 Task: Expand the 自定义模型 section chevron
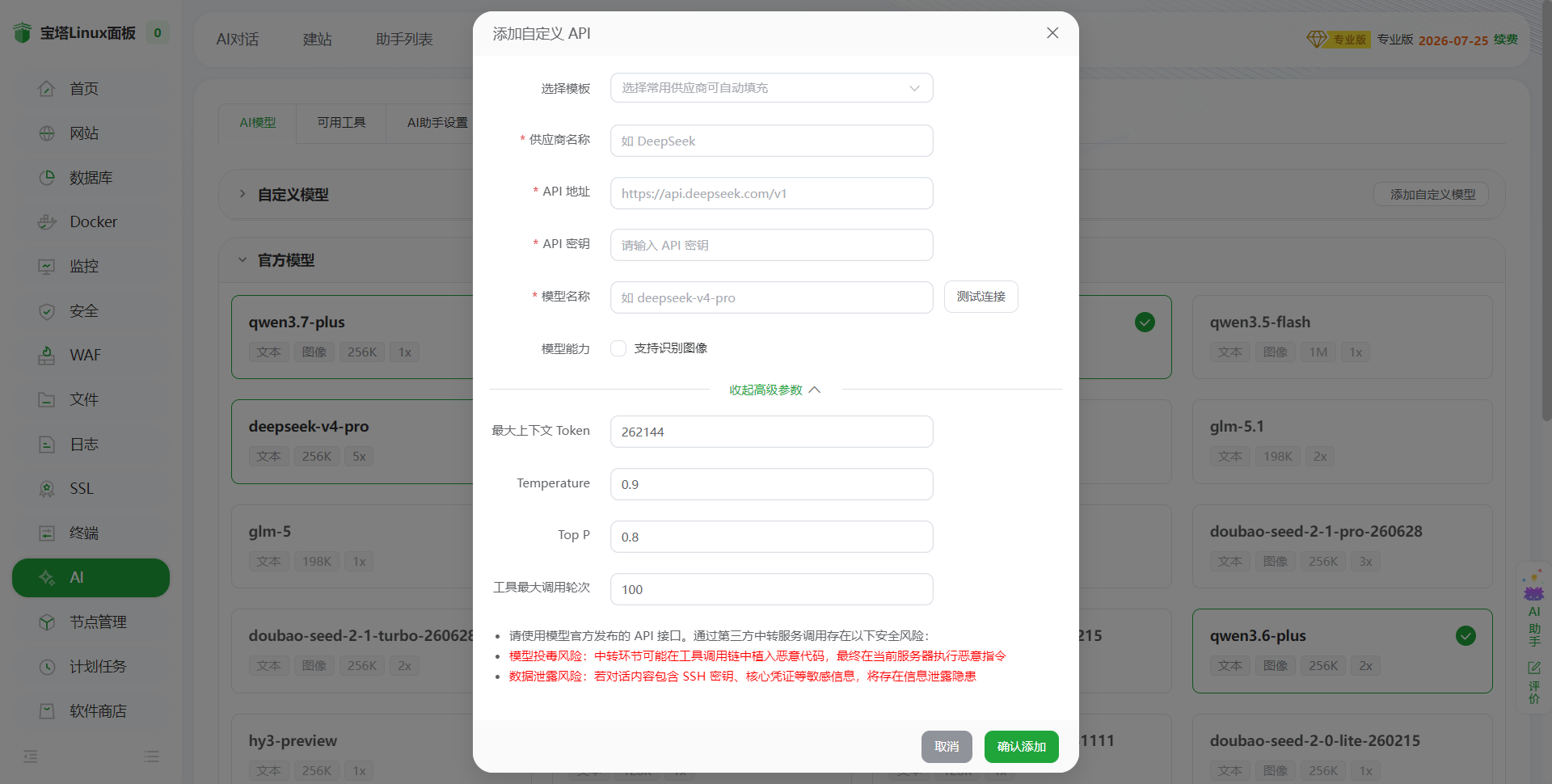point(242,194)
